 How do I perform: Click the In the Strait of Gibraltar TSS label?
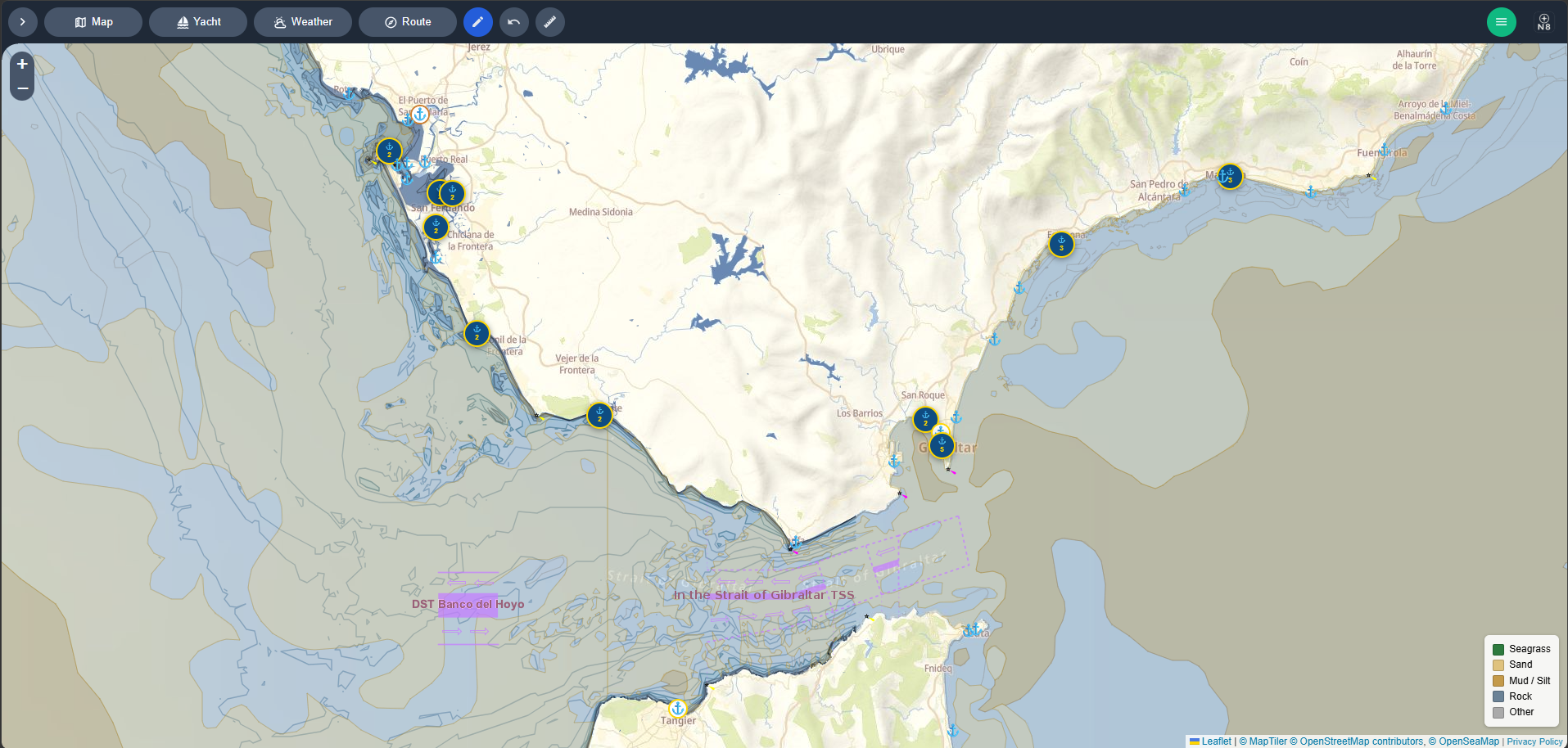point(764,595)
